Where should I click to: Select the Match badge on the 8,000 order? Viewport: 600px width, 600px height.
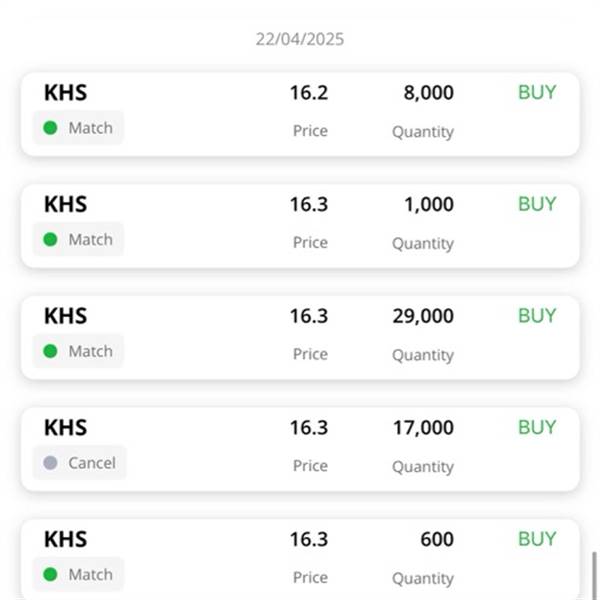coord(78,128)
